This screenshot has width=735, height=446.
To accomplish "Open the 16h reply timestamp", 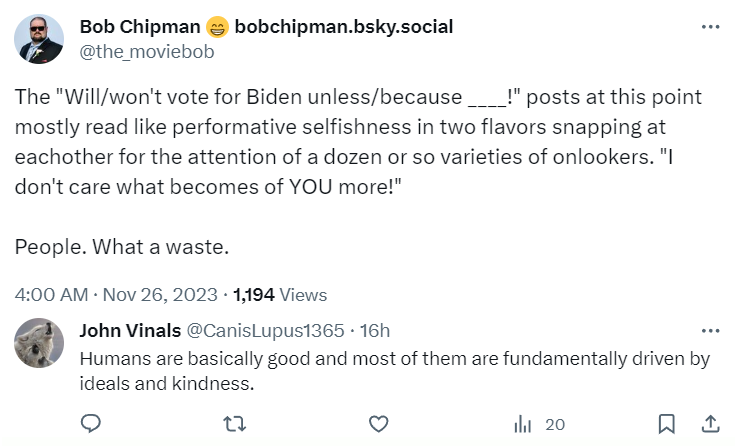I will tap(375, 331).
